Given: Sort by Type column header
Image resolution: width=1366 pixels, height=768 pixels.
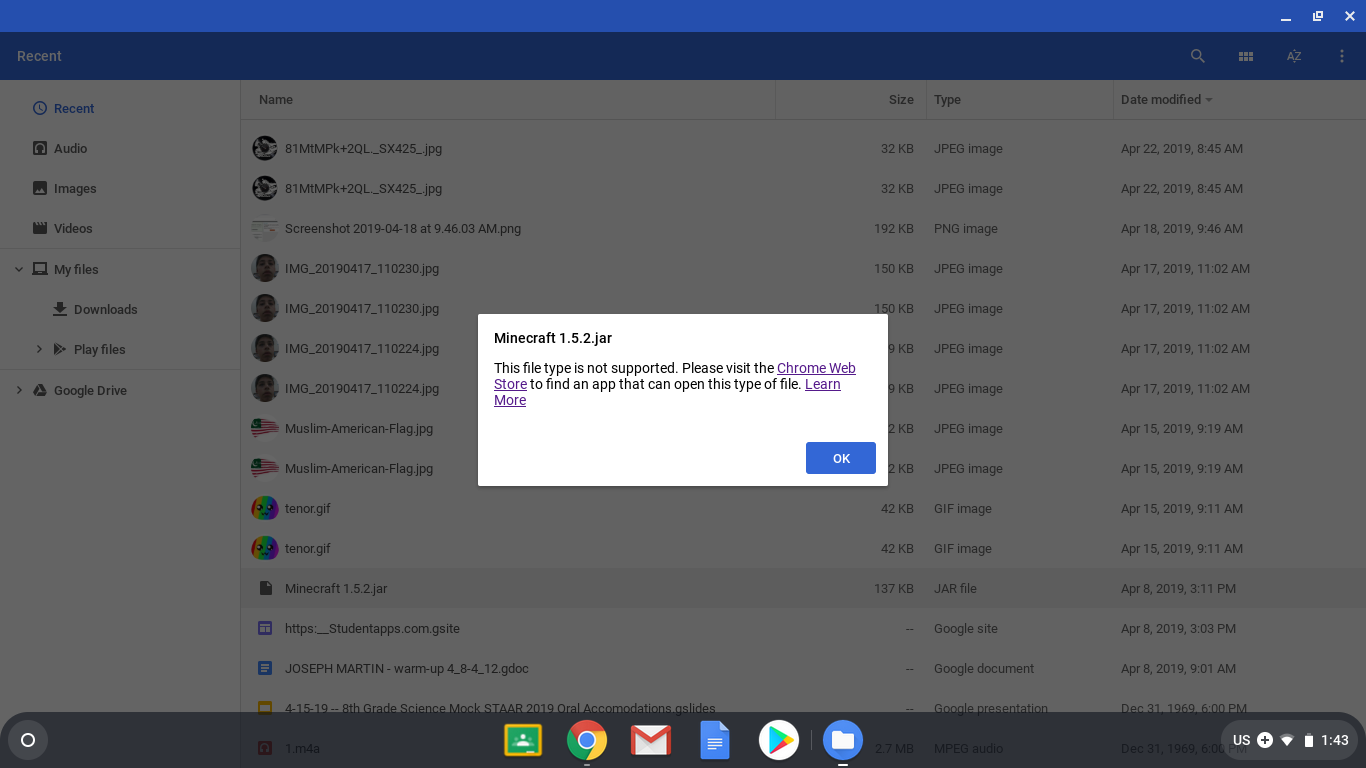Looking at the screenshot, I should click(x=947, y=99).
